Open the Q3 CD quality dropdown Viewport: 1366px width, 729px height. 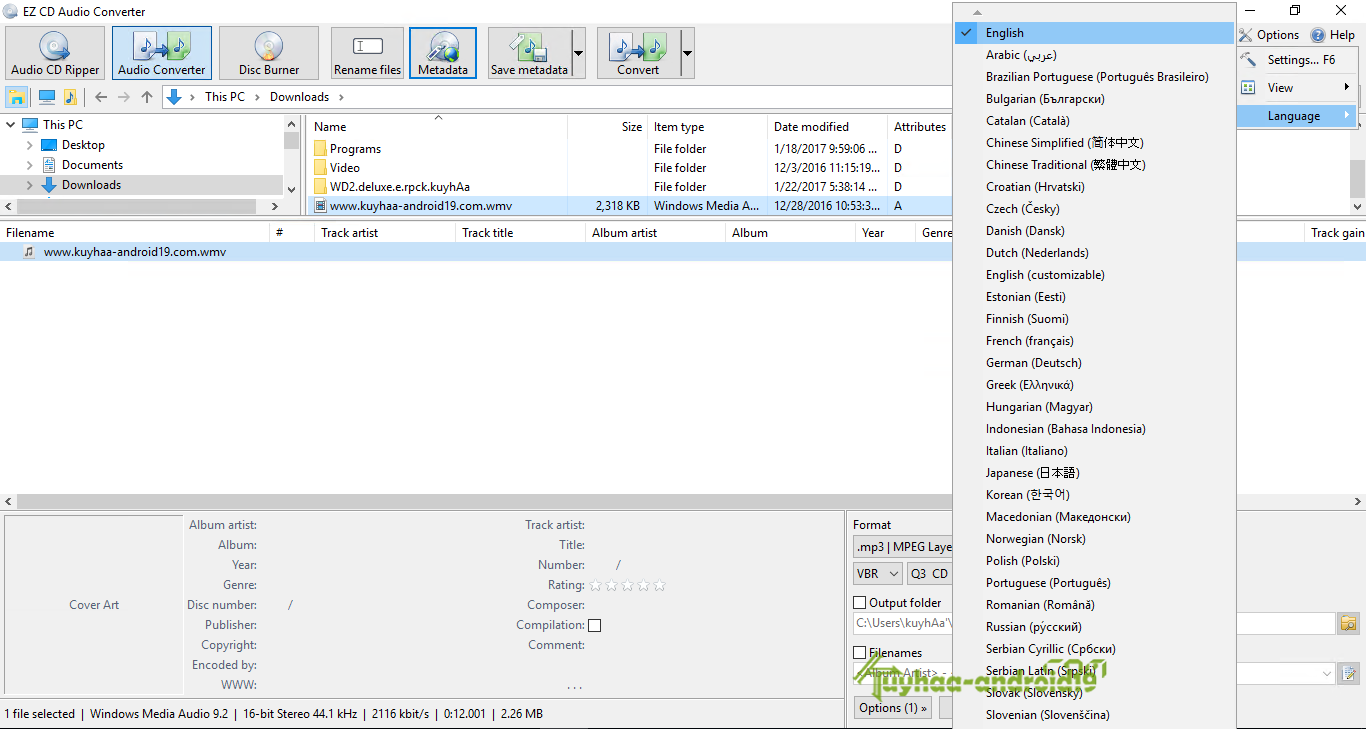929,574
